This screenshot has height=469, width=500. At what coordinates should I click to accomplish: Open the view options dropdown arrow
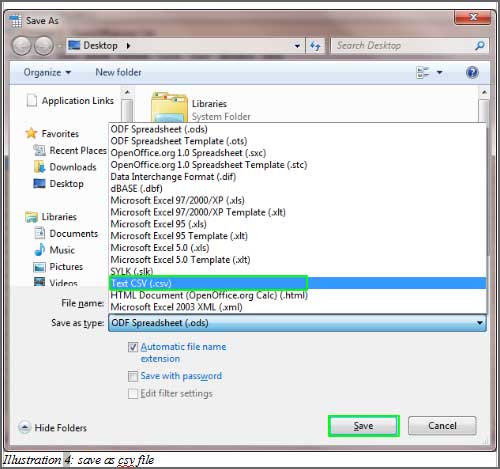pyautogui.click(x=440, y=72)
